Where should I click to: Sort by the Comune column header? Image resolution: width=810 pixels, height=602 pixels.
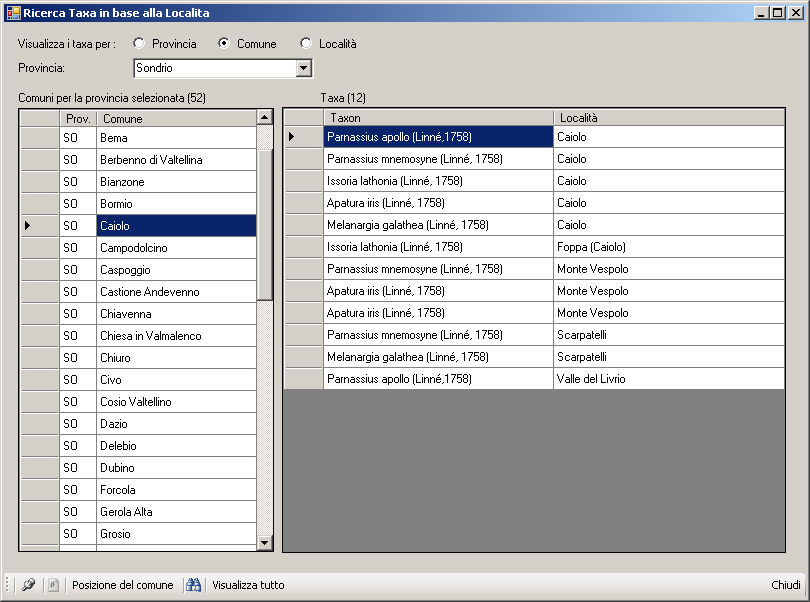176,118
